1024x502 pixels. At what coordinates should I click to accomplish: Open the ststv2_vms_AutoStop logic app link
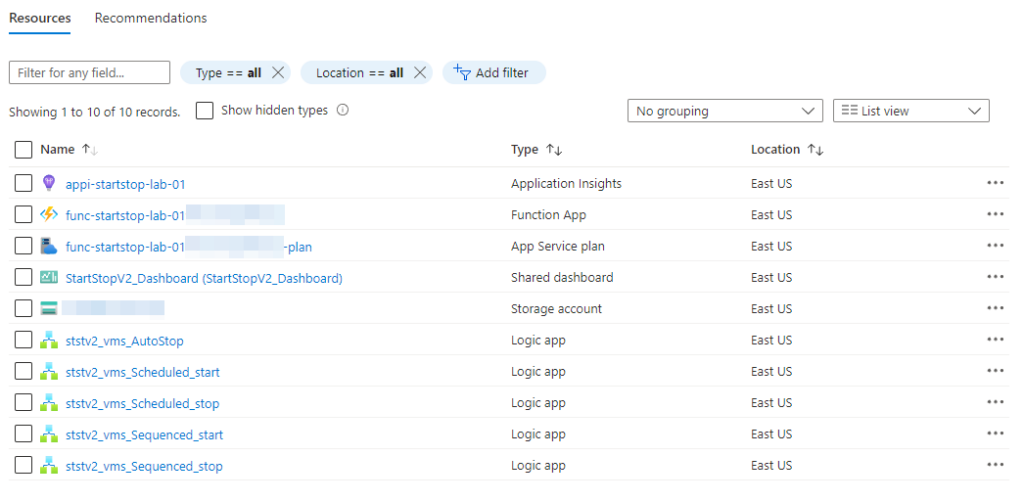click(125, 341)
